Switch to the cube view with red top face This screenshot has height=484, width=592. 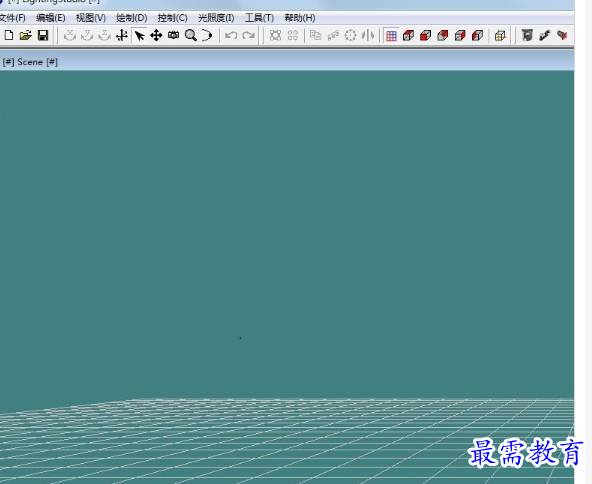409,35
